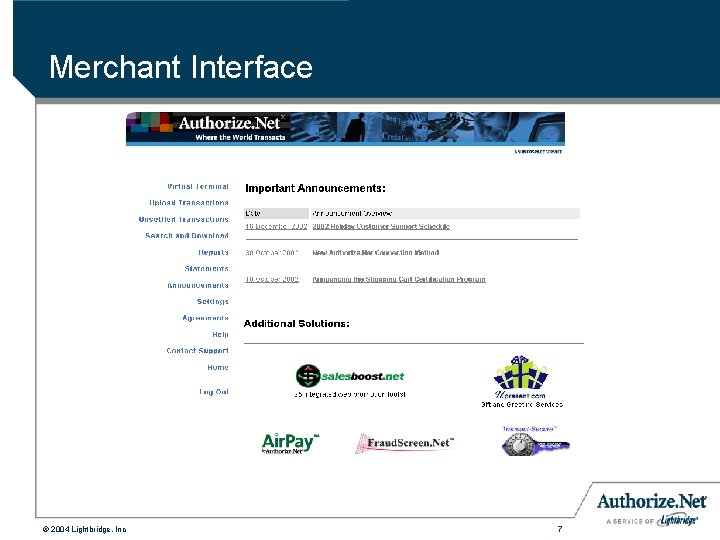Click the small link under the banner
Viewport: 720px width, 540px height.
[x=538, y=151]
